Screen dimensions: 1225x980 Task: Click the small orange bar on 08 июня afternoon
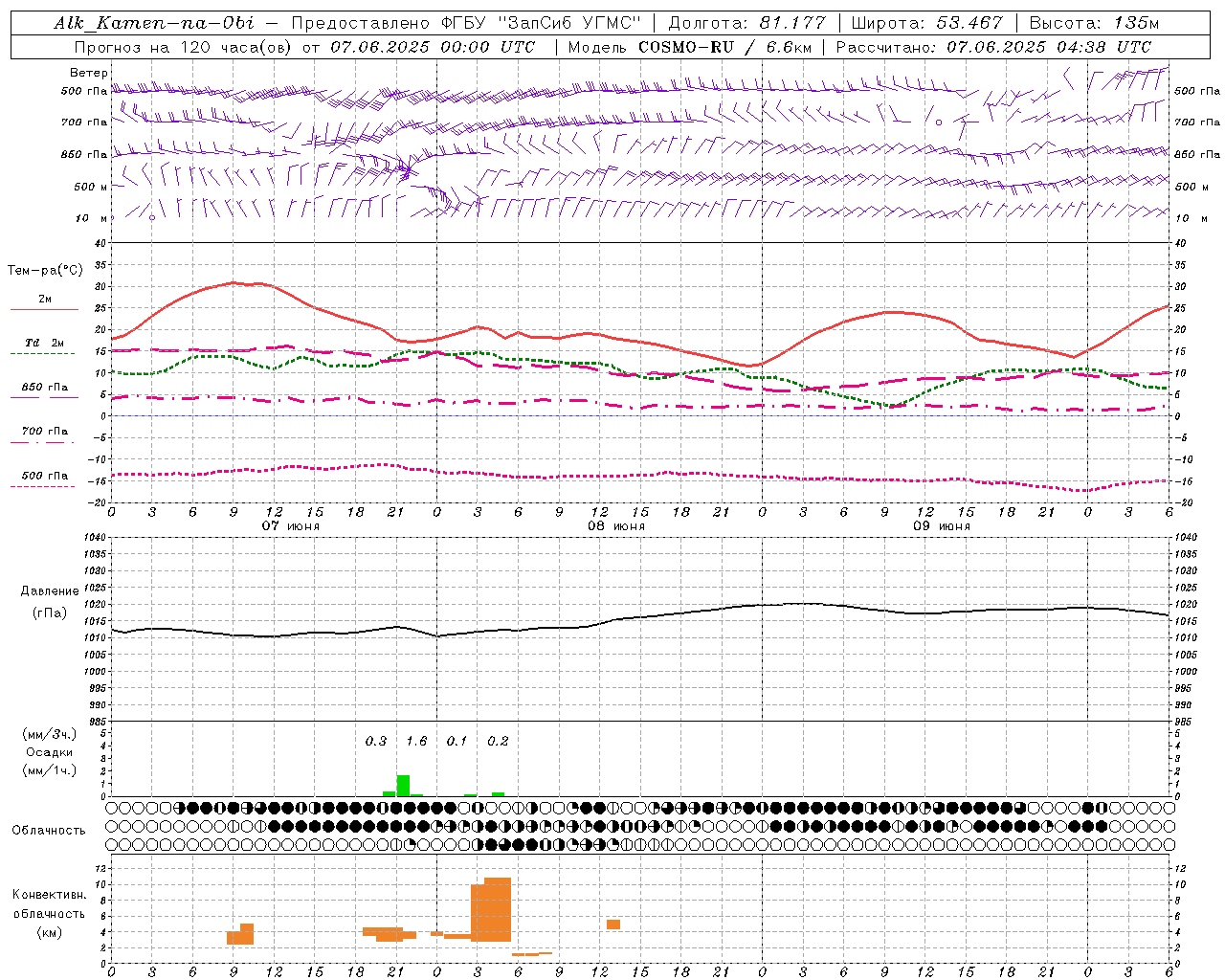(x=613, y=924)
